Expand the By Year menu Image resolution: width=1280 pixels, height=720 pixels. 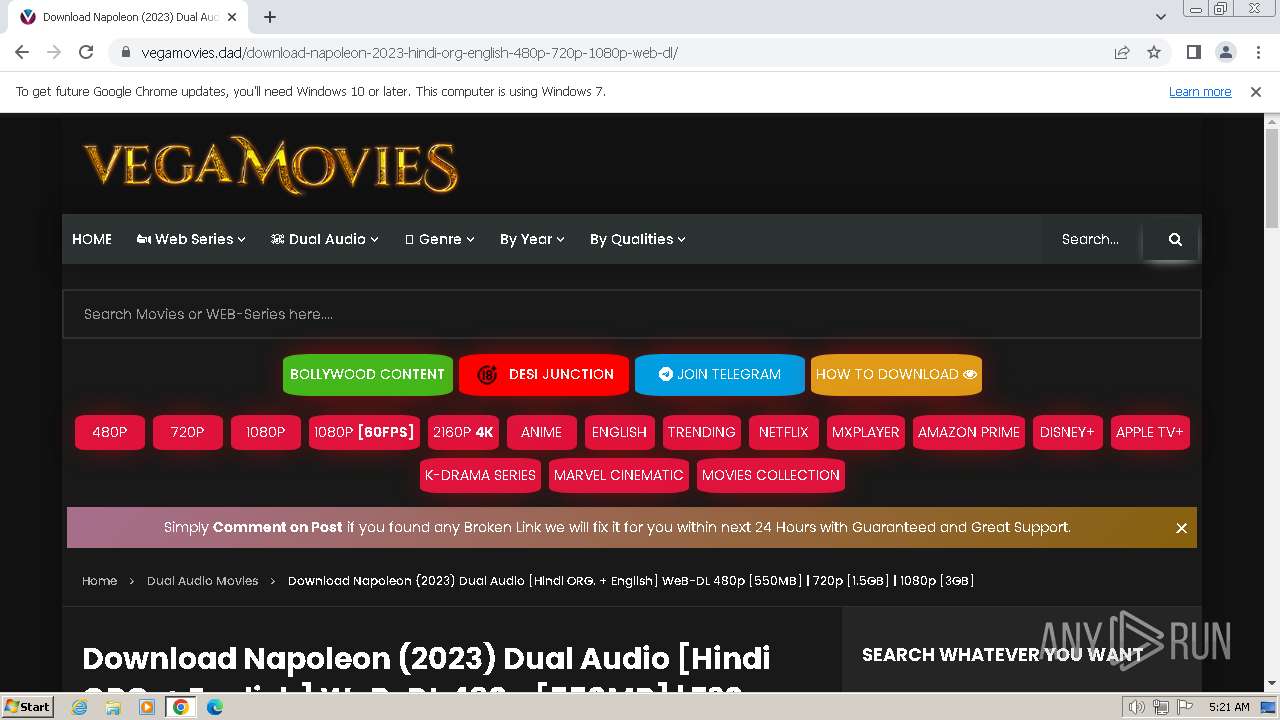(x=532, y=239)
